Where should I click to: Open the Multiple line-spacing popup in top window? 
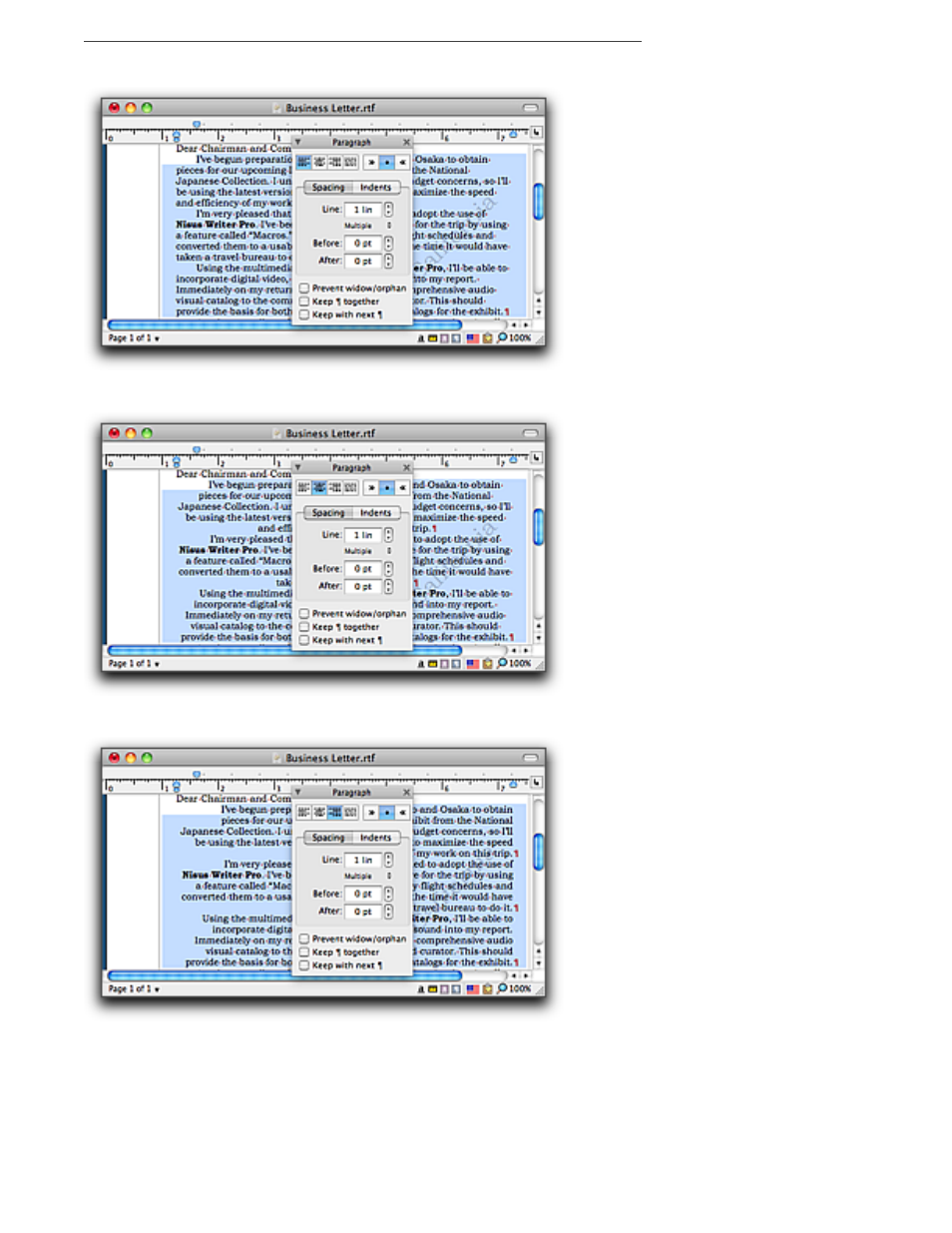pos(368,226)
